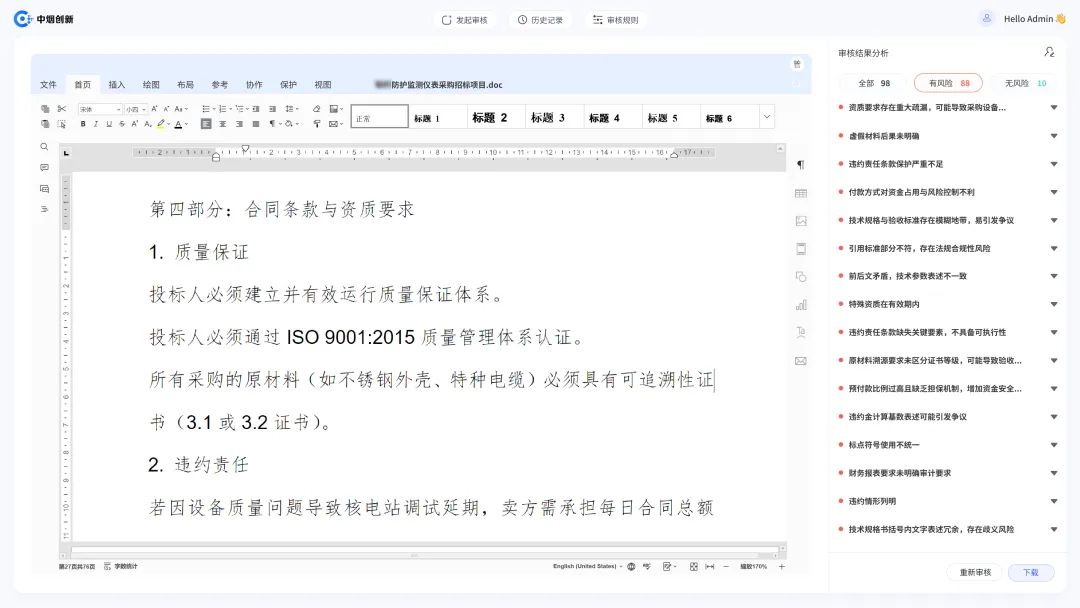
Task: Toggle spell check icon in status bar
Action: pos(647,566)
